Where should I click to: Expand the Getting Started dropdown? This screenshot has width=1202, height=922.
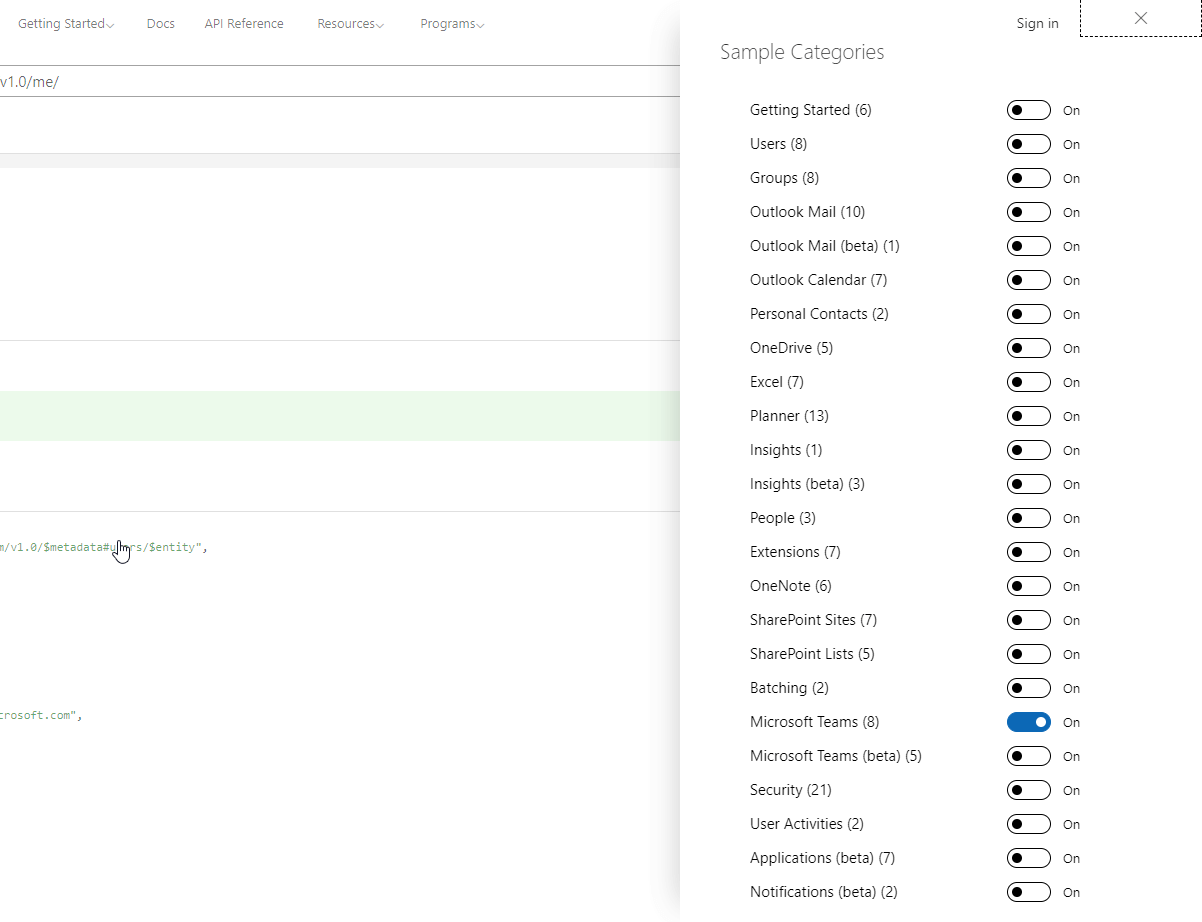pos(65,23)
